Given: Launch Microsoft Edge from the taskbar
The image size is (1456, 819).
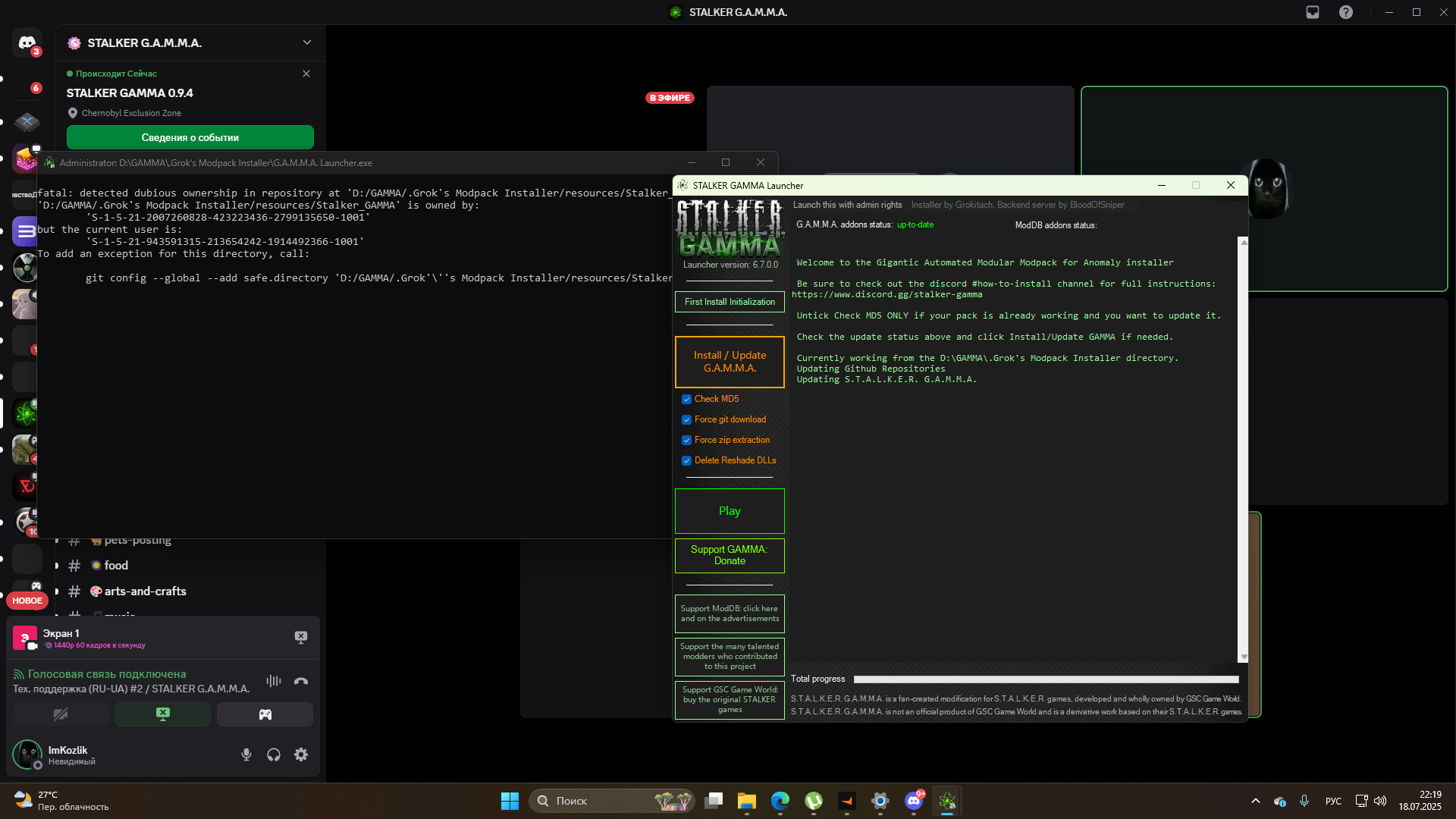Looking at the screenshot, I should tap(780, 801).
